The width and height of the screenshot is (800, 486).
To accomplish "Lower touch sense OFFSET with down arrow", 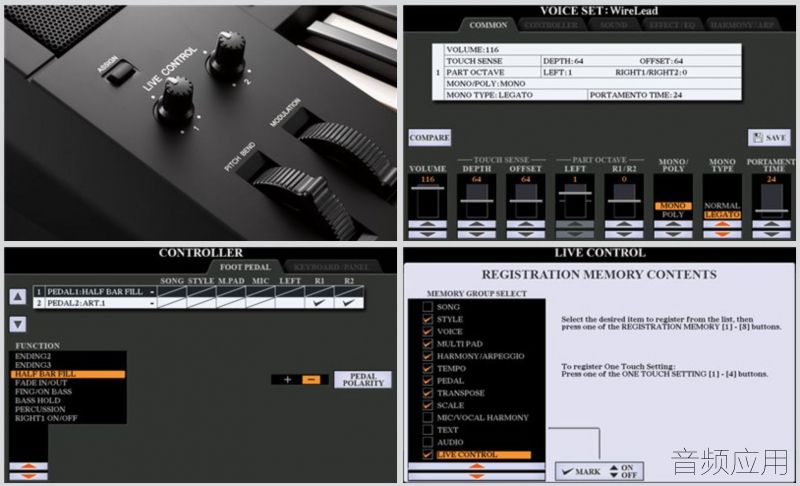I will coord(526,235).
